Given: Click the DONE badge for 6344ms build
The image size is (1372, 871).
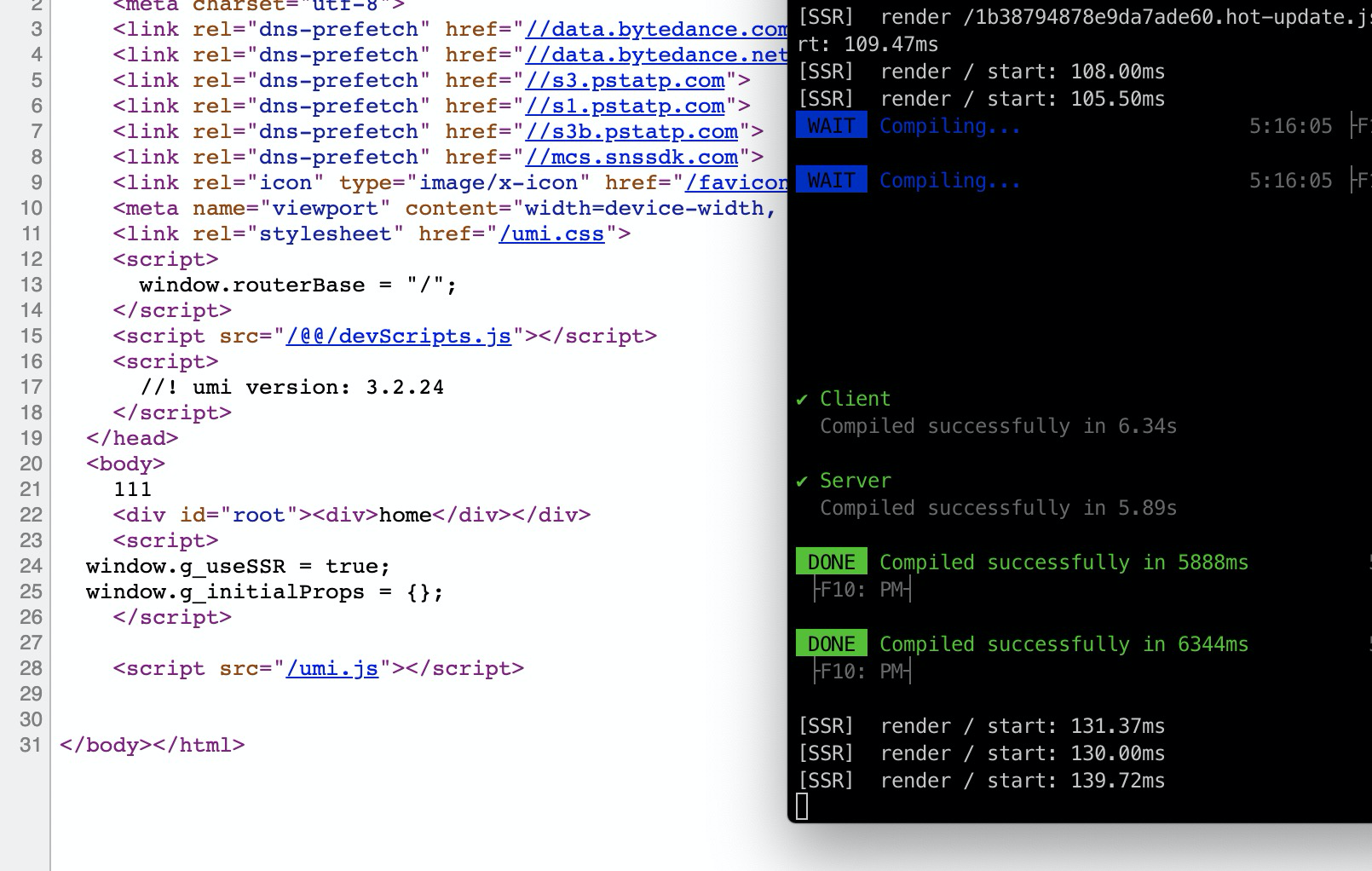Looking at the screenshot, I should (831, 643).
